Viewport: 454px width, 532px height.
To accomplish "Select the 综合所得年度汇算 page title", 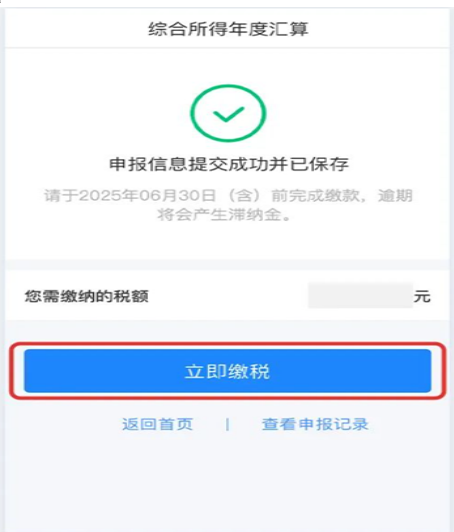I will [x=228, y=29].
